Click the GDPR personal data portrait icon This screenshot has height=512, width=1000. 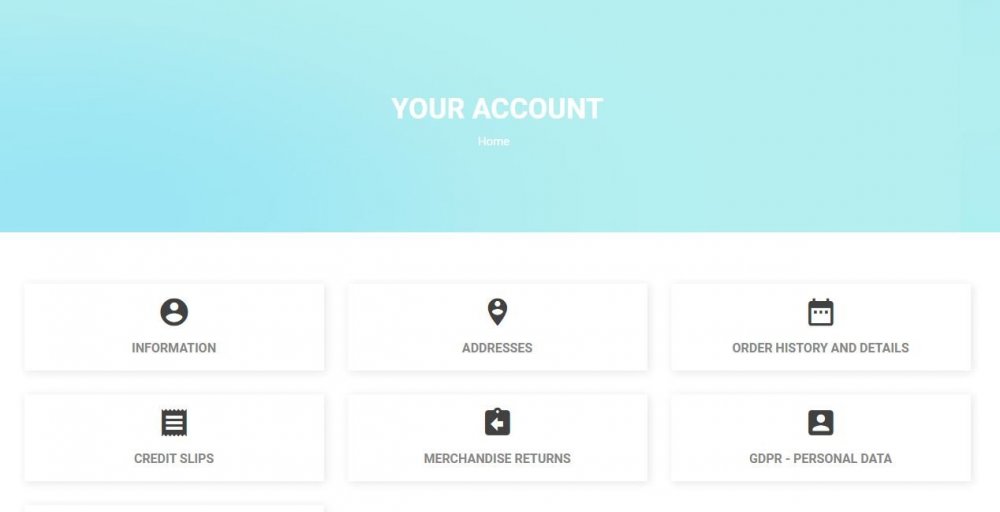(x=820, y=423)
